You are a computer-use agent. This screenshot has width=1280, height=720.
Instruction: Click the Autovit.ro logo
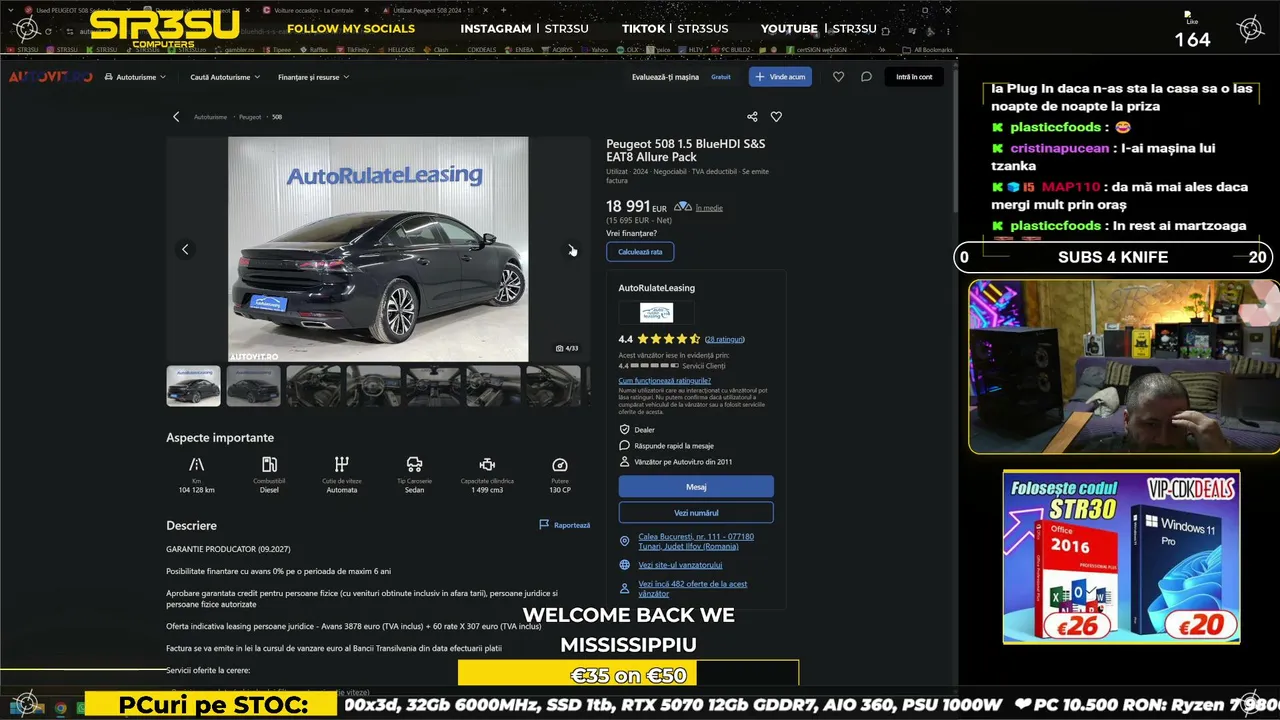[x=51, y=77]
